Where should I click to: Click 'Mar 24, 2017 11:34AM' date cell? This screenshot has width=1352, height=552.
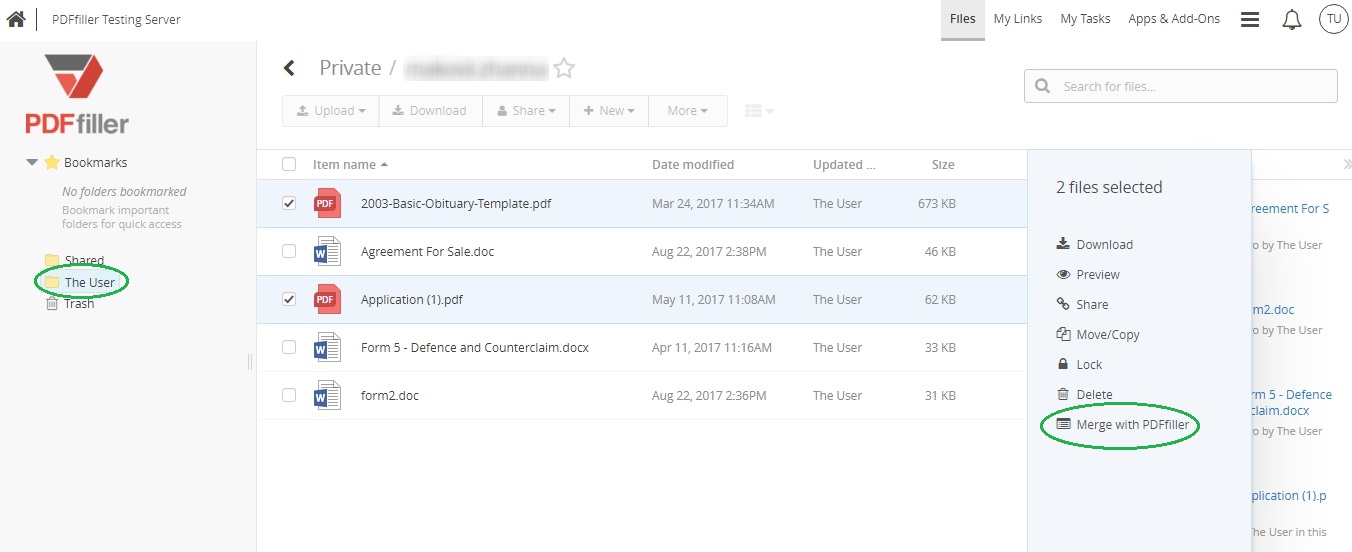point(713,203)
